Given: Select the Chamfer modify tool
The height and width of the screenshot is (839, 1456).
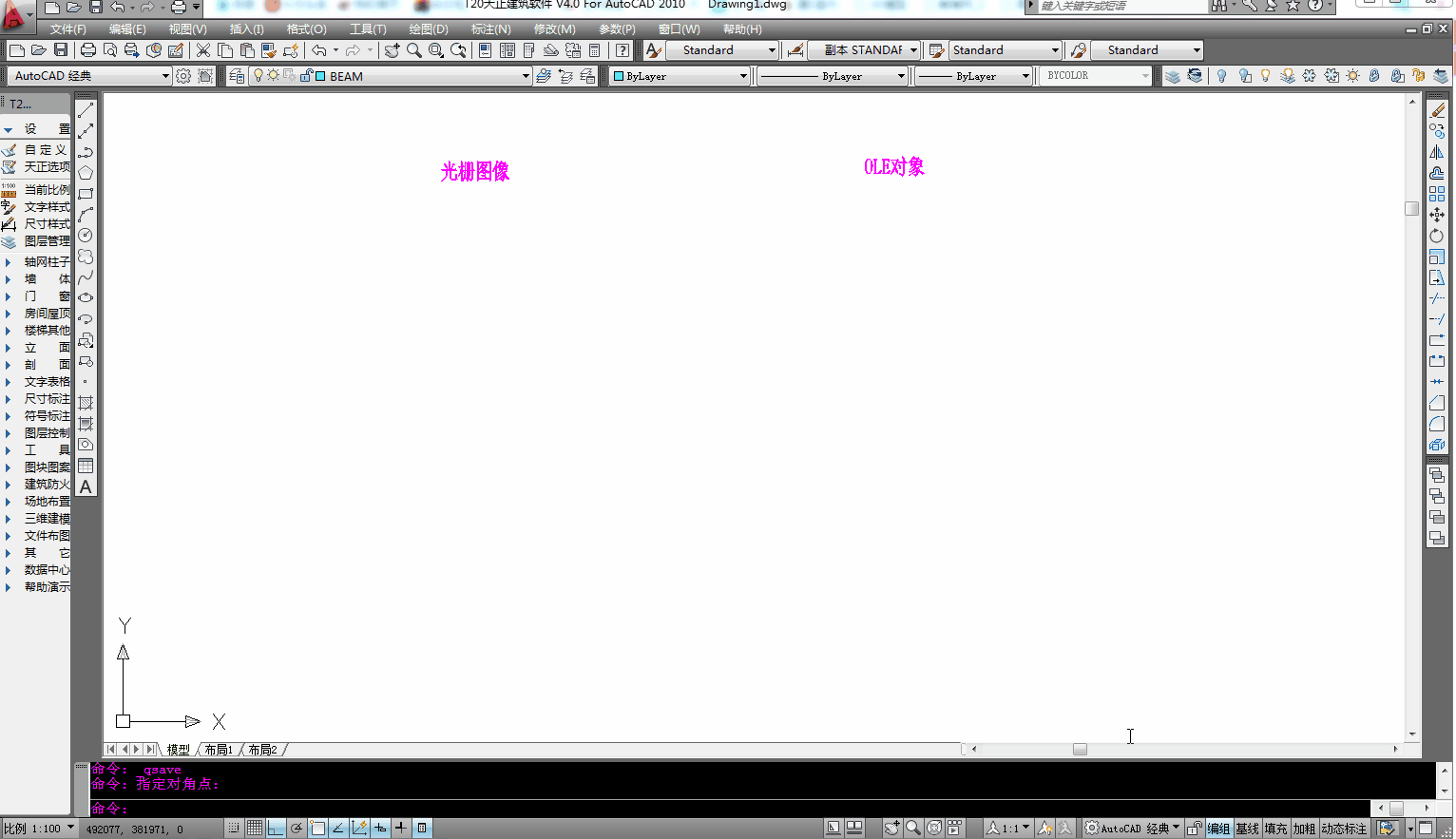Looking at the screenshot, I should pos(1437,403).
